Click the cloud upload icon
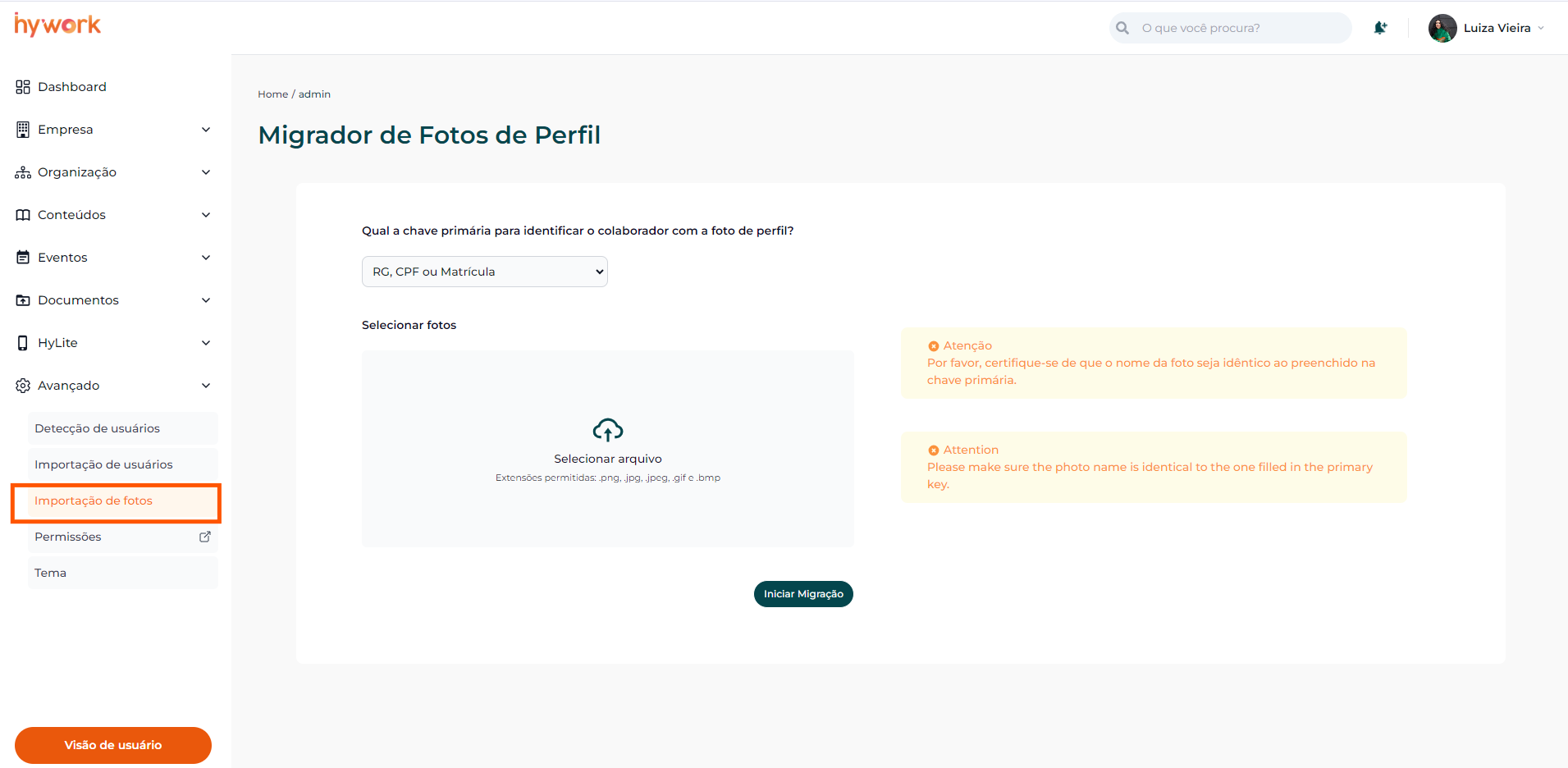This screenshot has width=1568, height=768. pyautogui.click(x=607, y=430)
